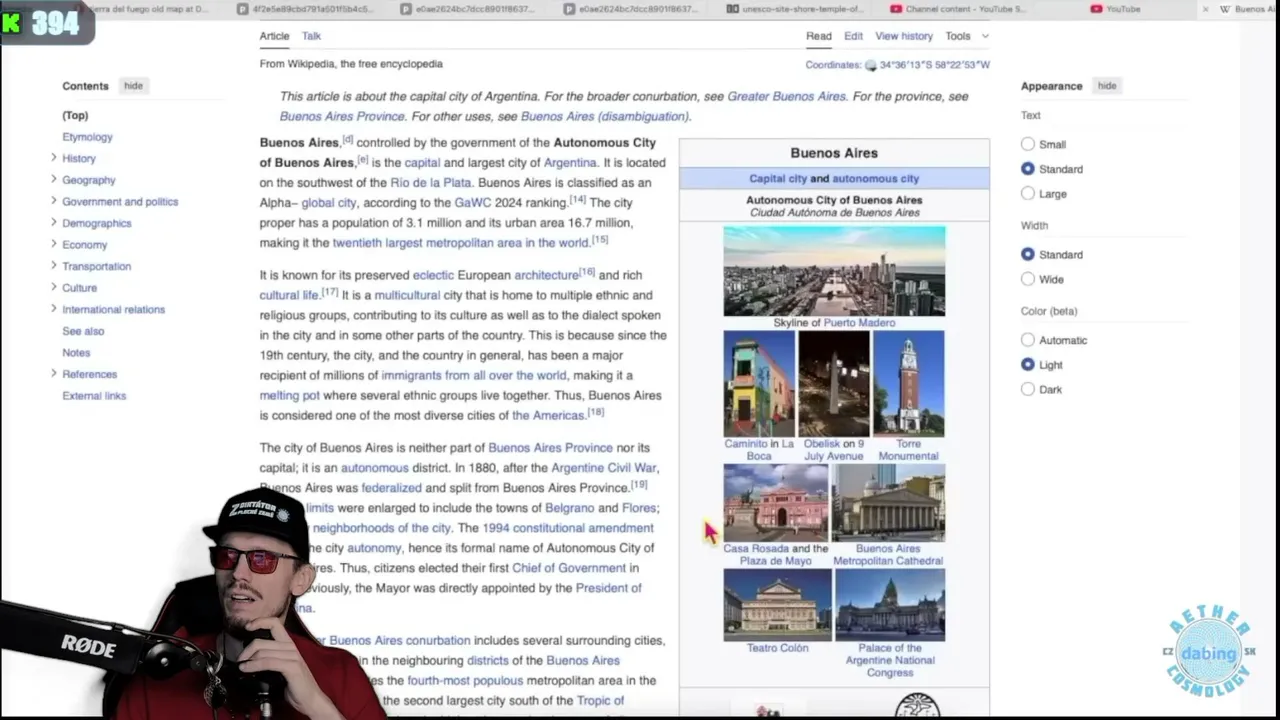Expand the Demographics section in Contents
This screenshot has width=1280, height=720.
click(x=53, y=223)
